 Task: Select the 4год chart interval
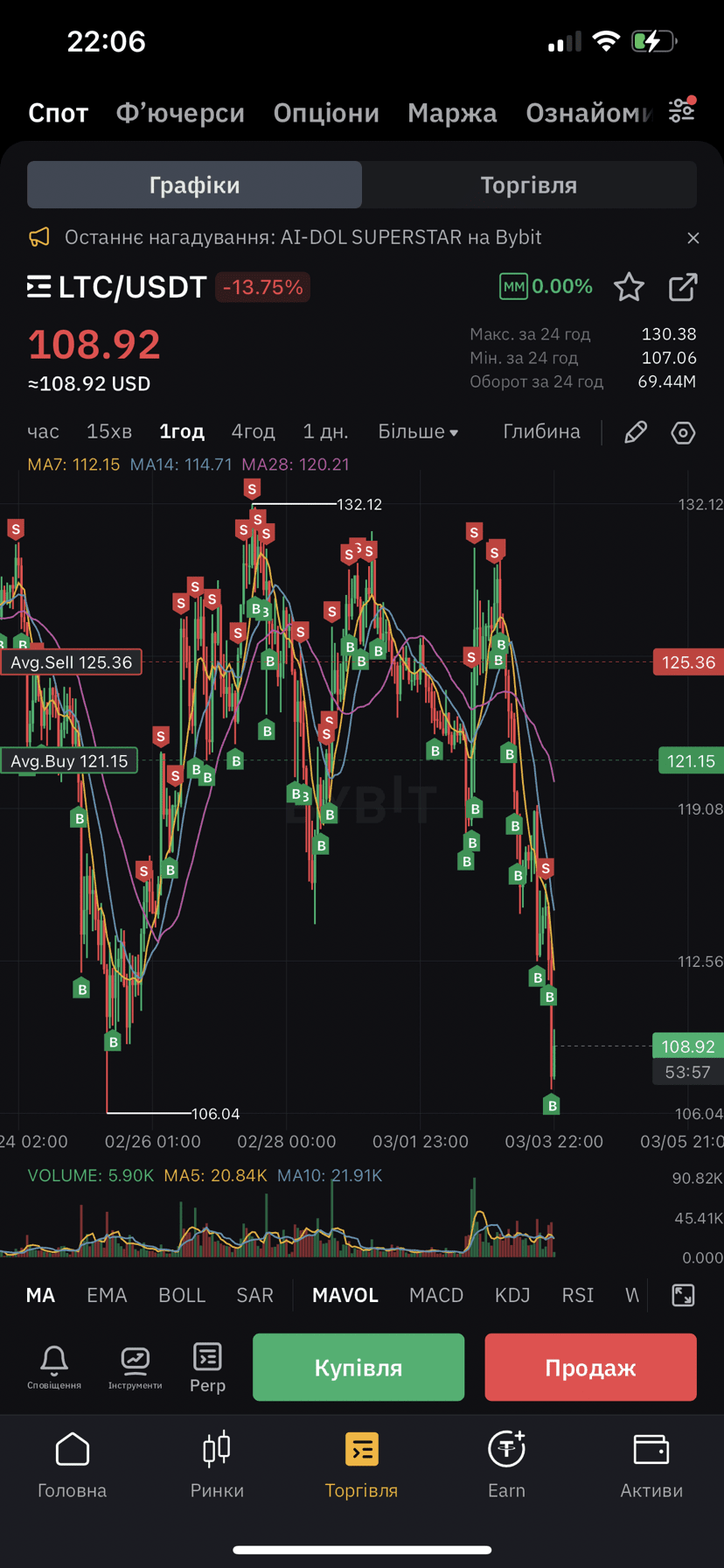[254, 431]
